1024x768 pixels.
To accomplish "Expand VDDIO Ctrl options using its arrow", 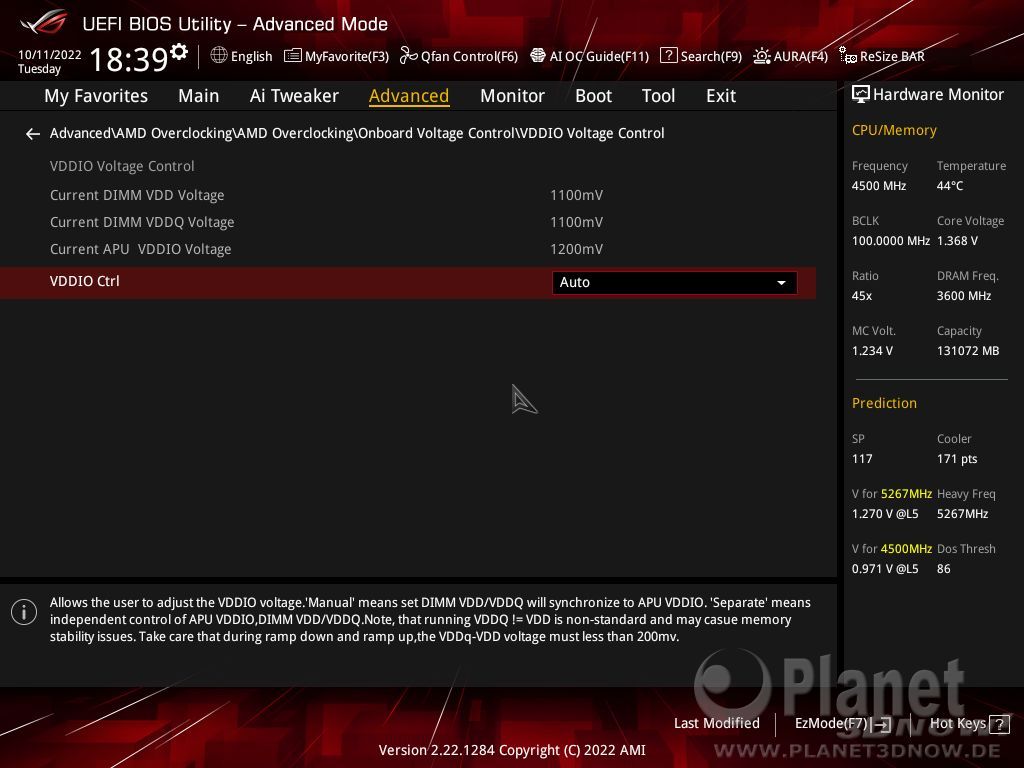I will (x=781, y=283).
